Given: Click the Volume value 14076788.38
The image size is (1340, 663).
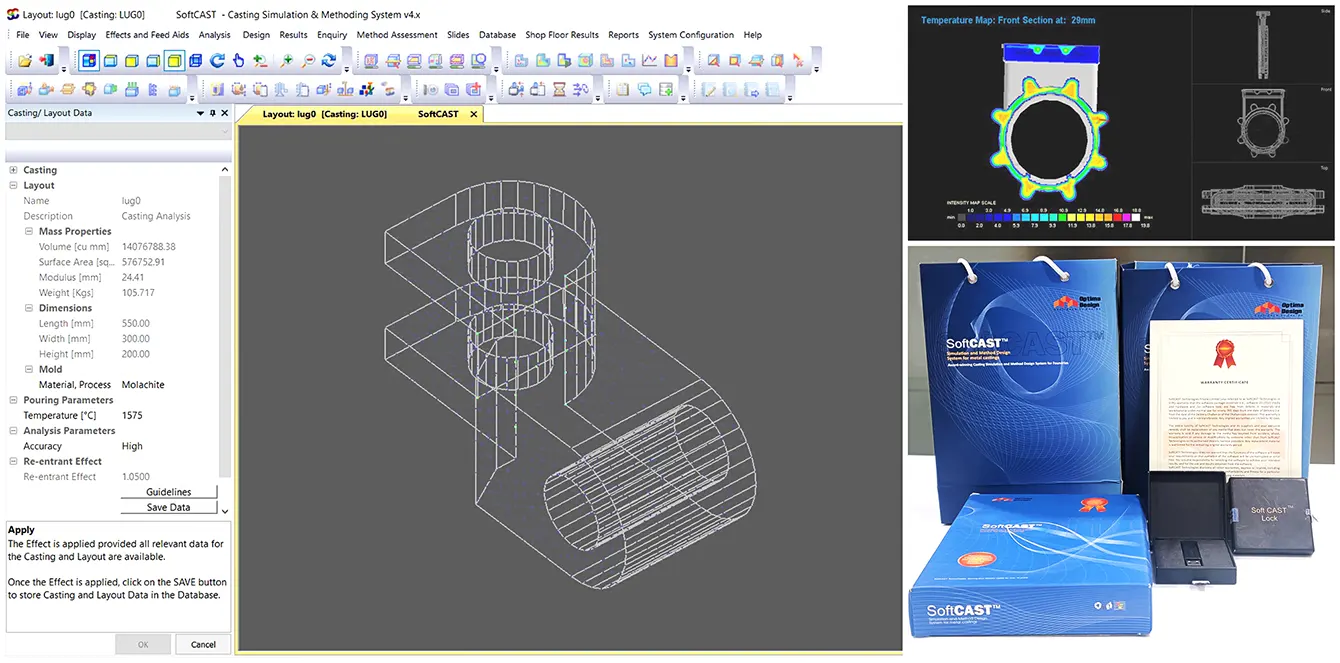Looking at the screenshot, I should (148, 247).
